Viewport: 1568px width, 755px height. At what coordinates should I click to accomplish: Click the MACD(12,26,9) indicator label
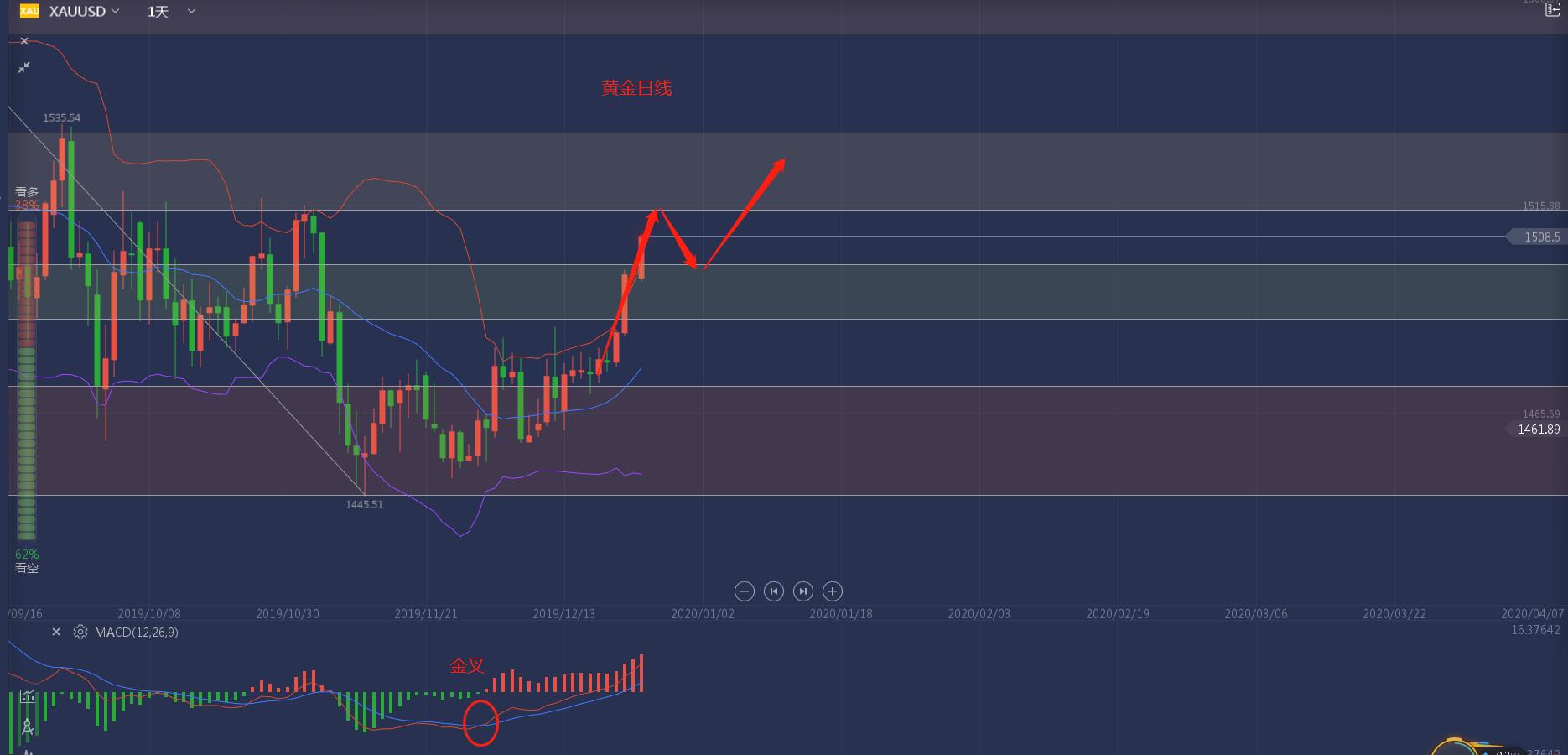pos(137,633)
